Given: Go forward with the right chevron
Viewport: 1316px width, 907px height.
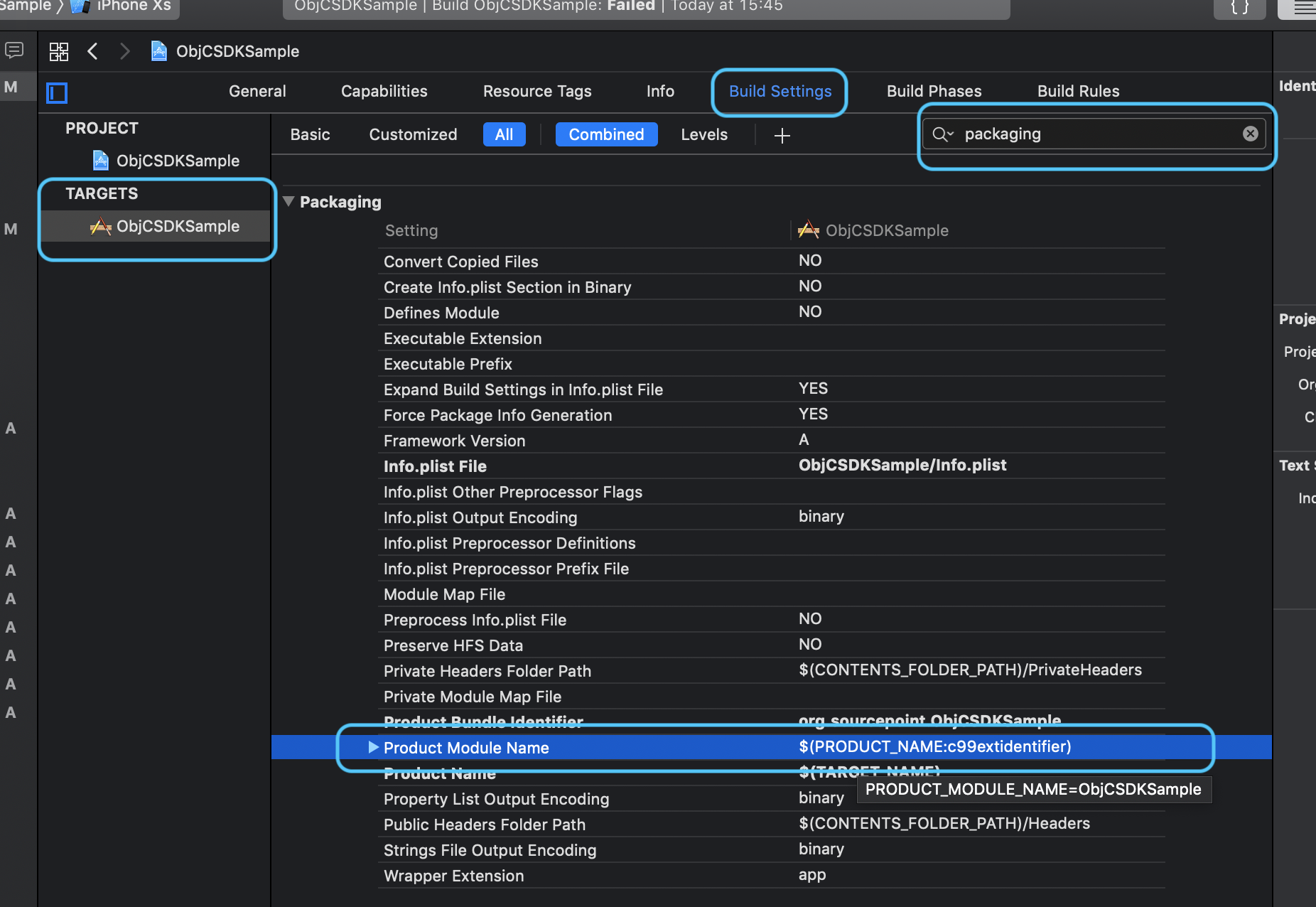Looking at the screenshot, I should 125,51.
